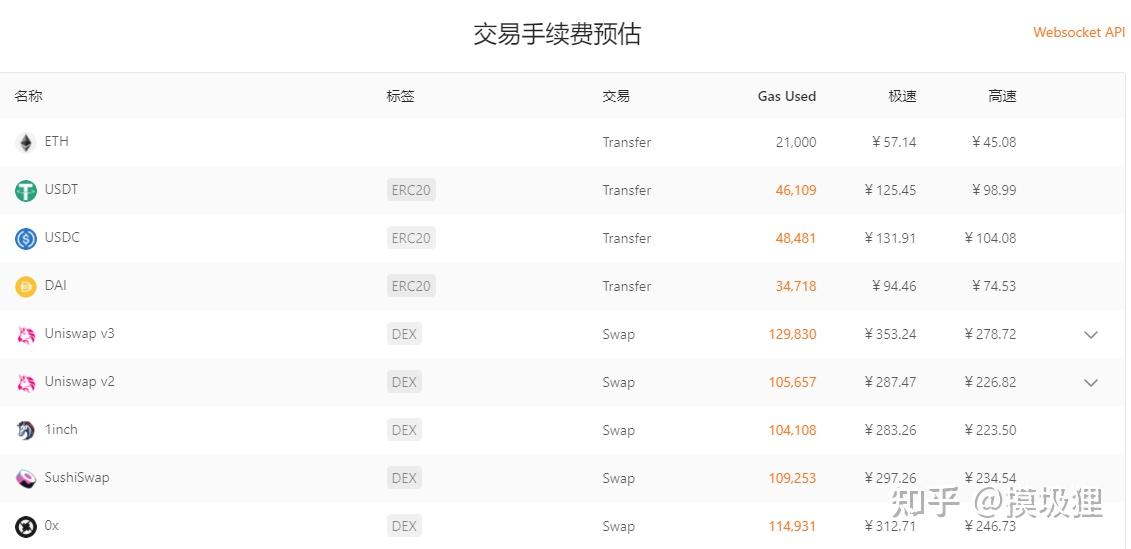Click the Gas Used column header
Image resolution: width=1131 pixels, height=549 pixels.
tap(786, 96)
